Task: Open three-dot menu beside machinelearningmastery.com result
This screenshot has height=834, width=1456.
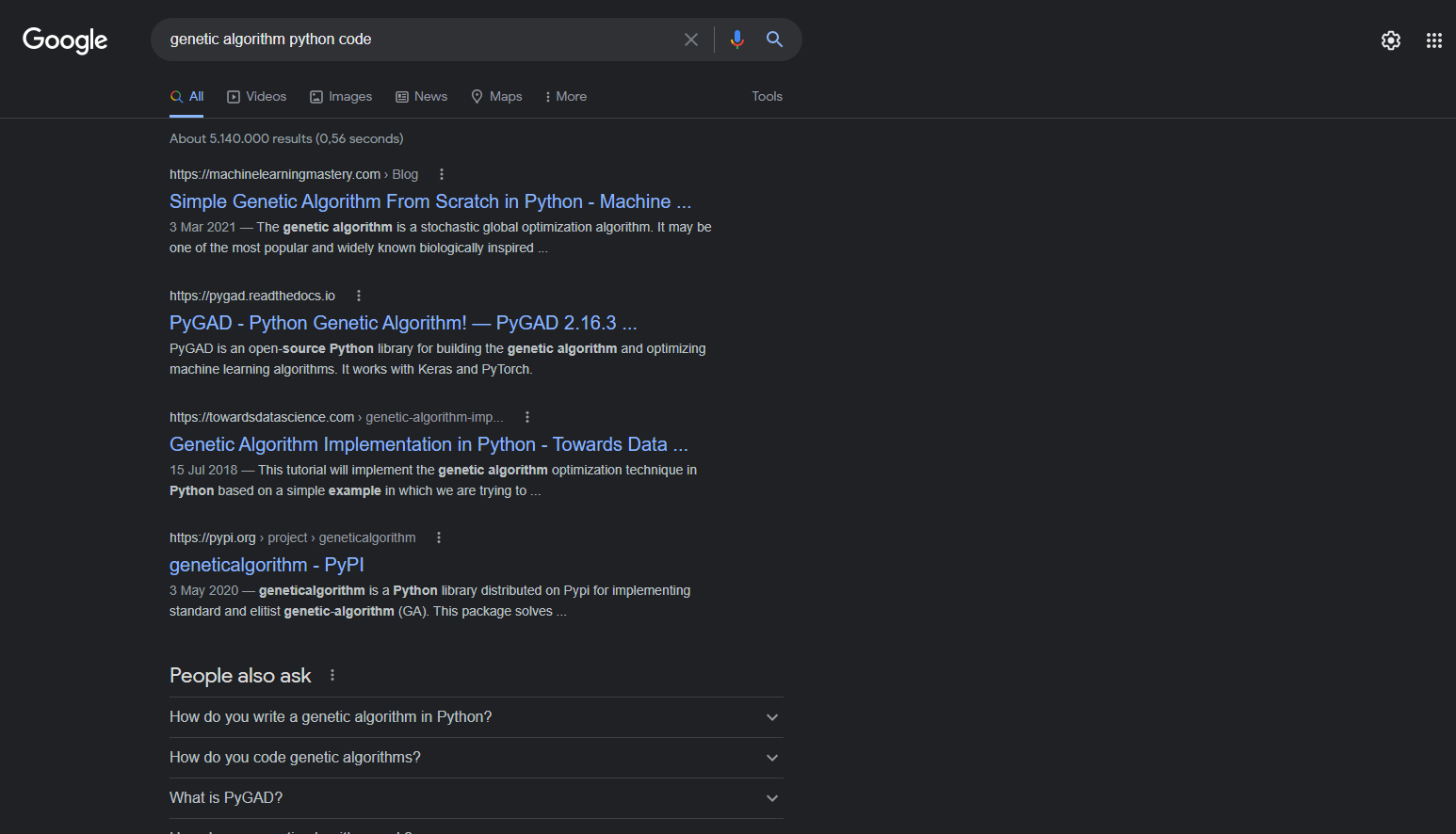Action: point(442,174)
